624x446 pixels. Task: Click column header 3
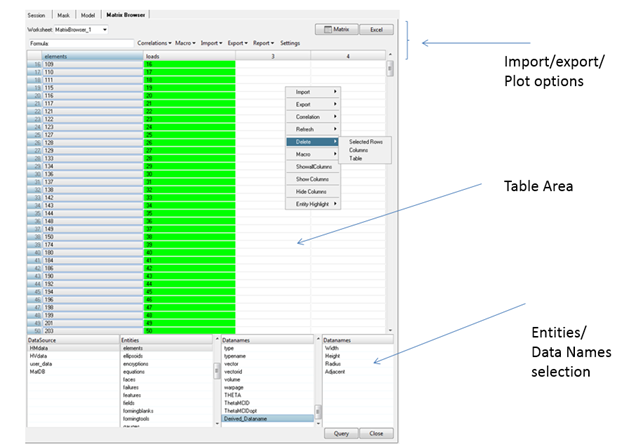pyautogui.click(x=273, y=56)
